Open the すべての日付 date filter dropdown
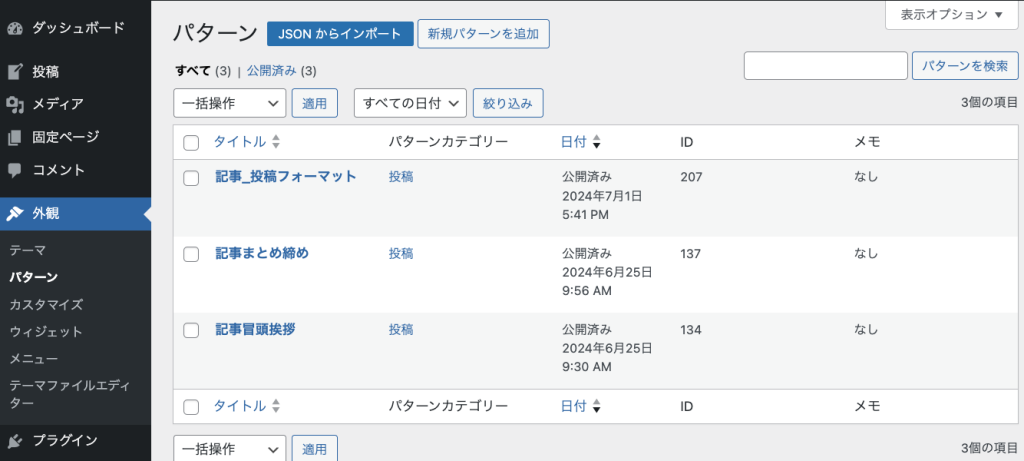 [410, 102]
